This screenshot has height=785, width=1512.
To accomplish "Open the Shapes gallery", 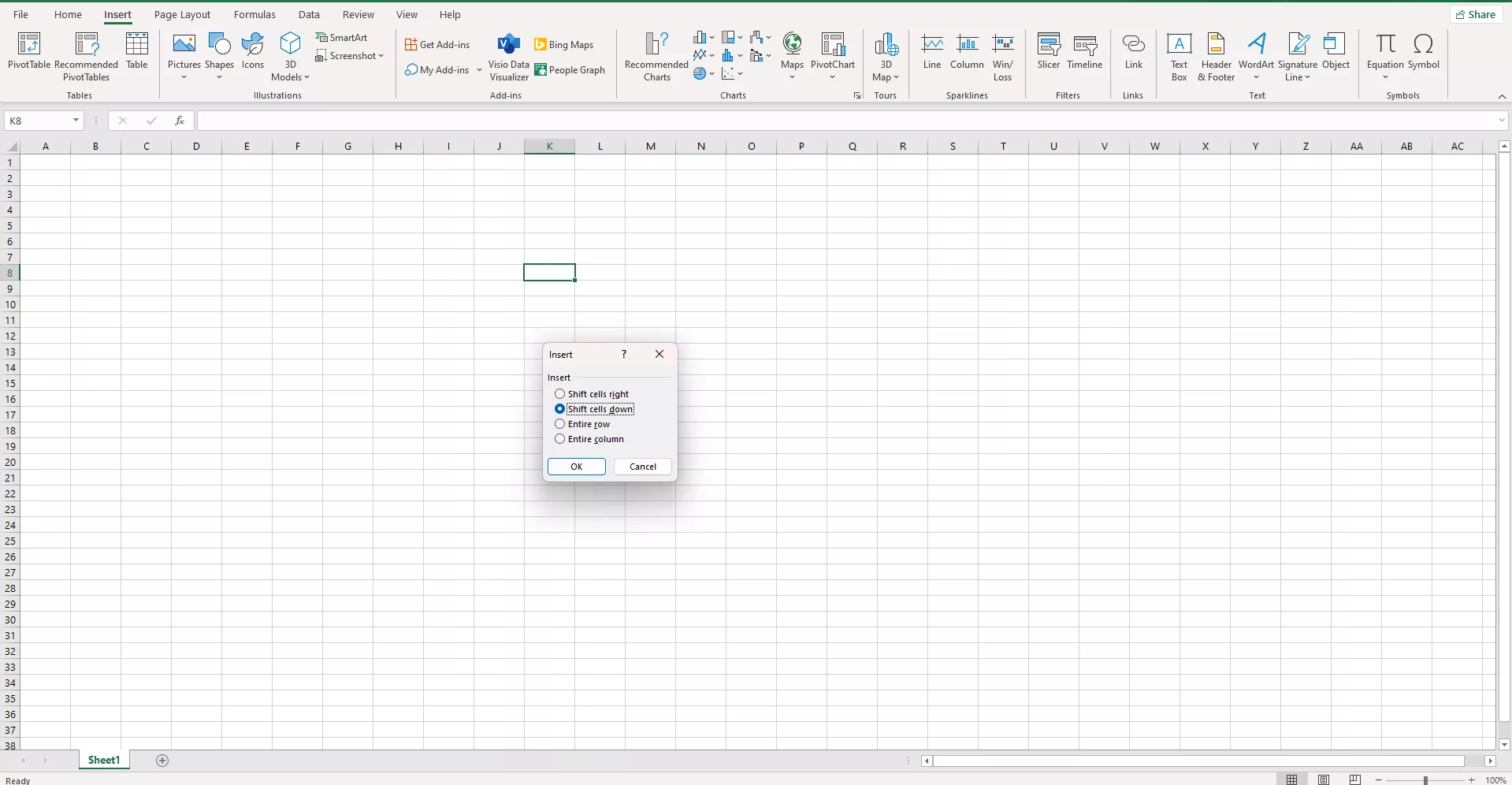I will click(219, 55).
